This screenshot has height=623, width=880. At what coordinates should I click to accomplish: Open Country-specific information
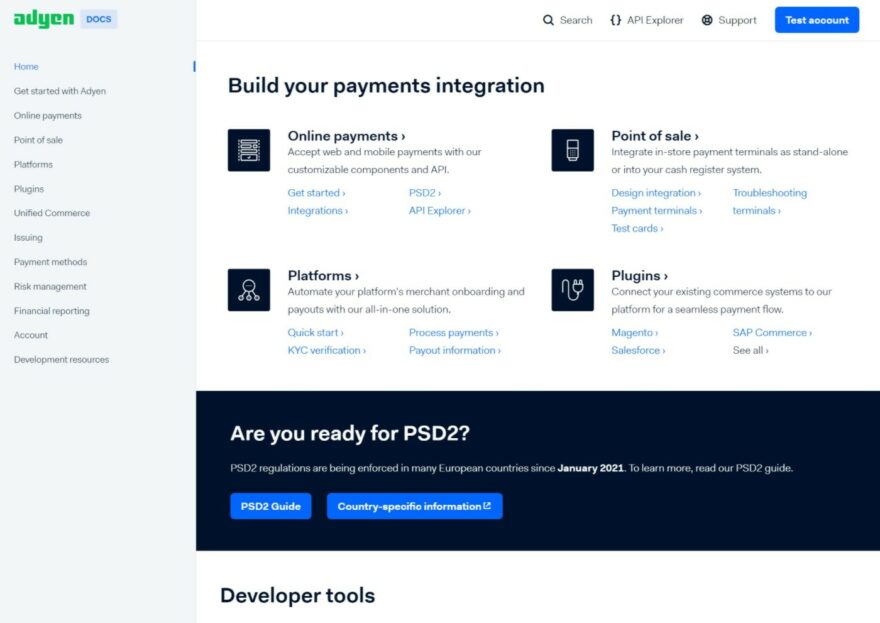414,506
